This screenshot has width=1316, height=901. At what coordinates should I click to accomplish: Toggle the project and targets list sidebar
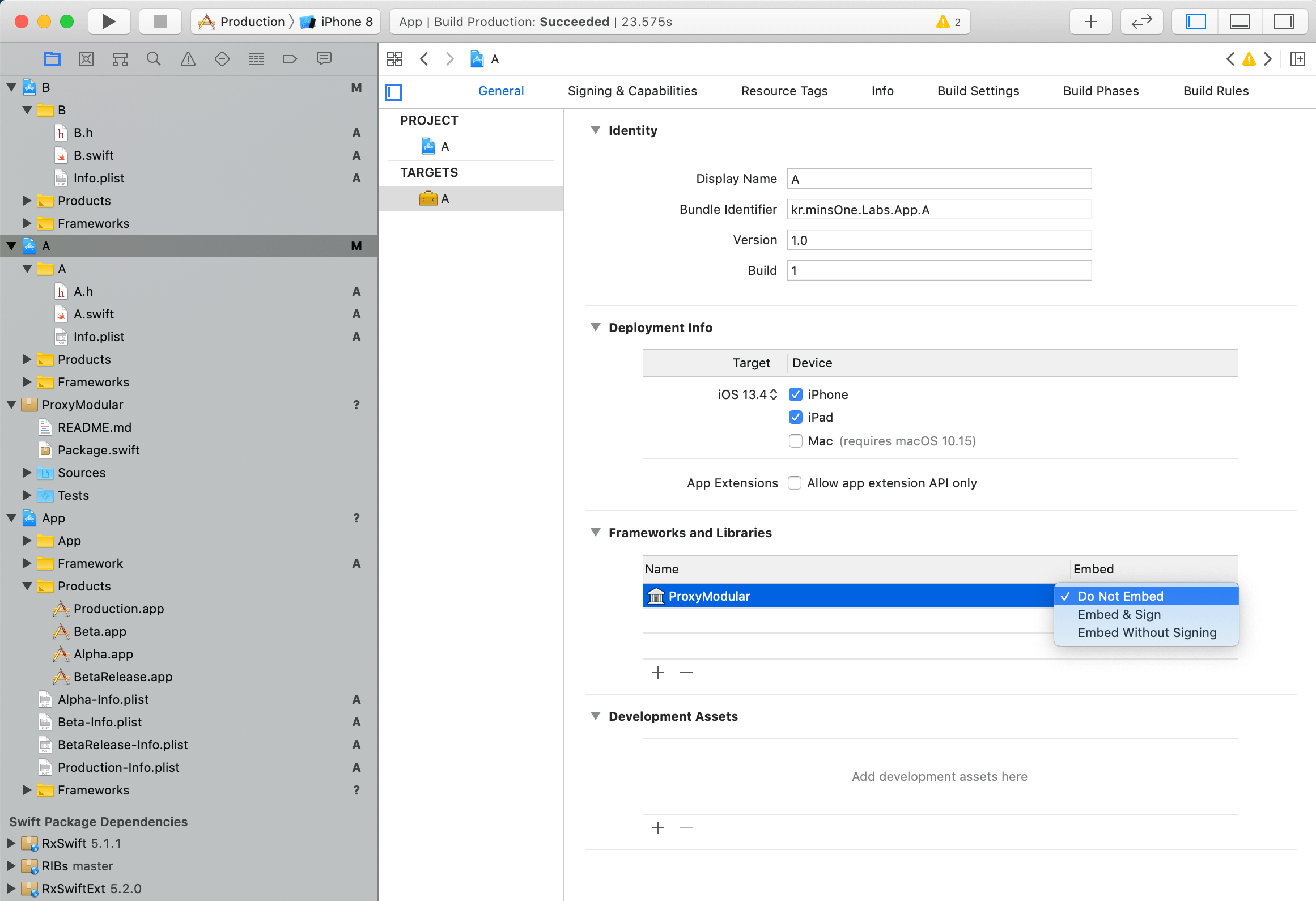pos(393,92)
